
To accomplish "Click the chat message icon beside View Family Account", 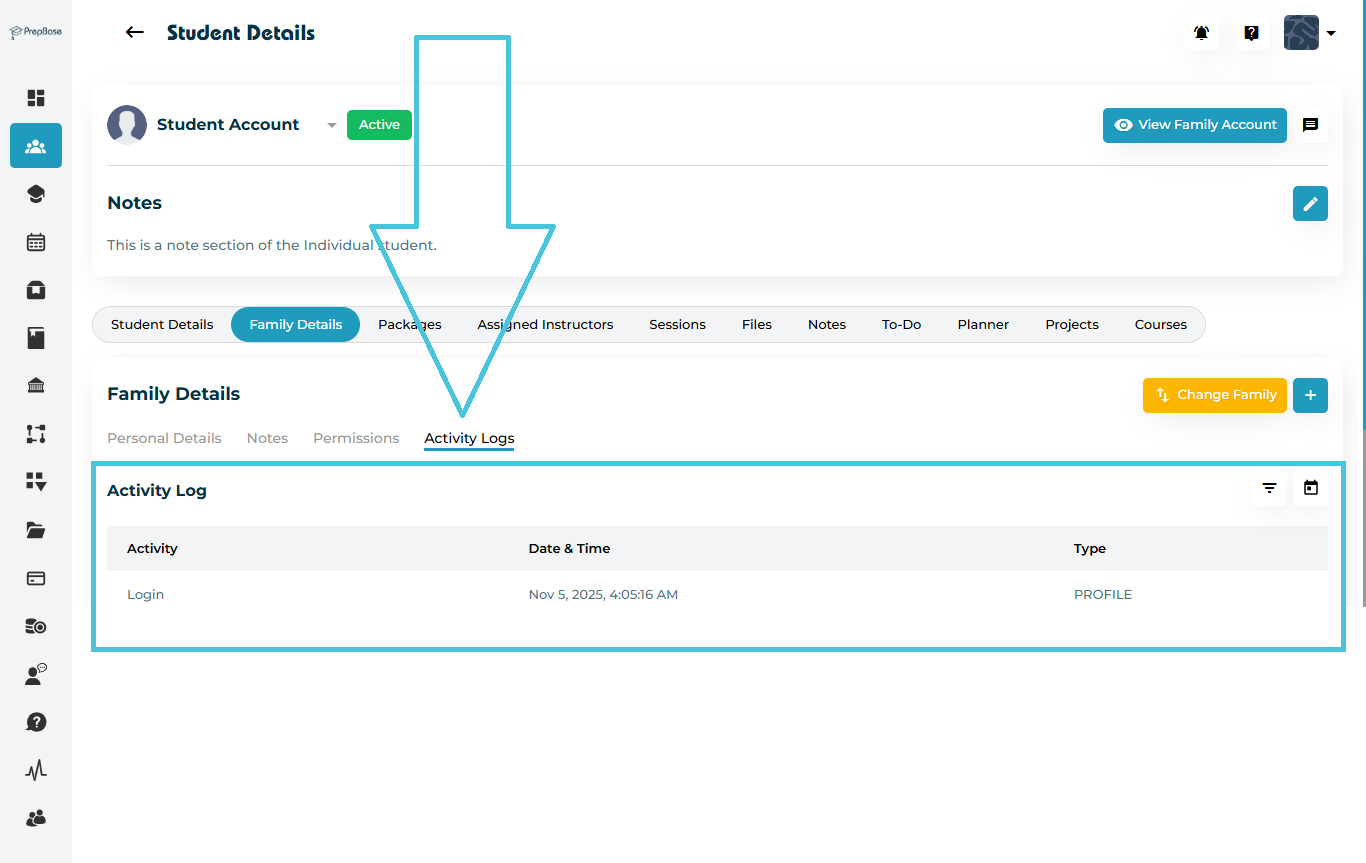I will tap(1310, 125).
